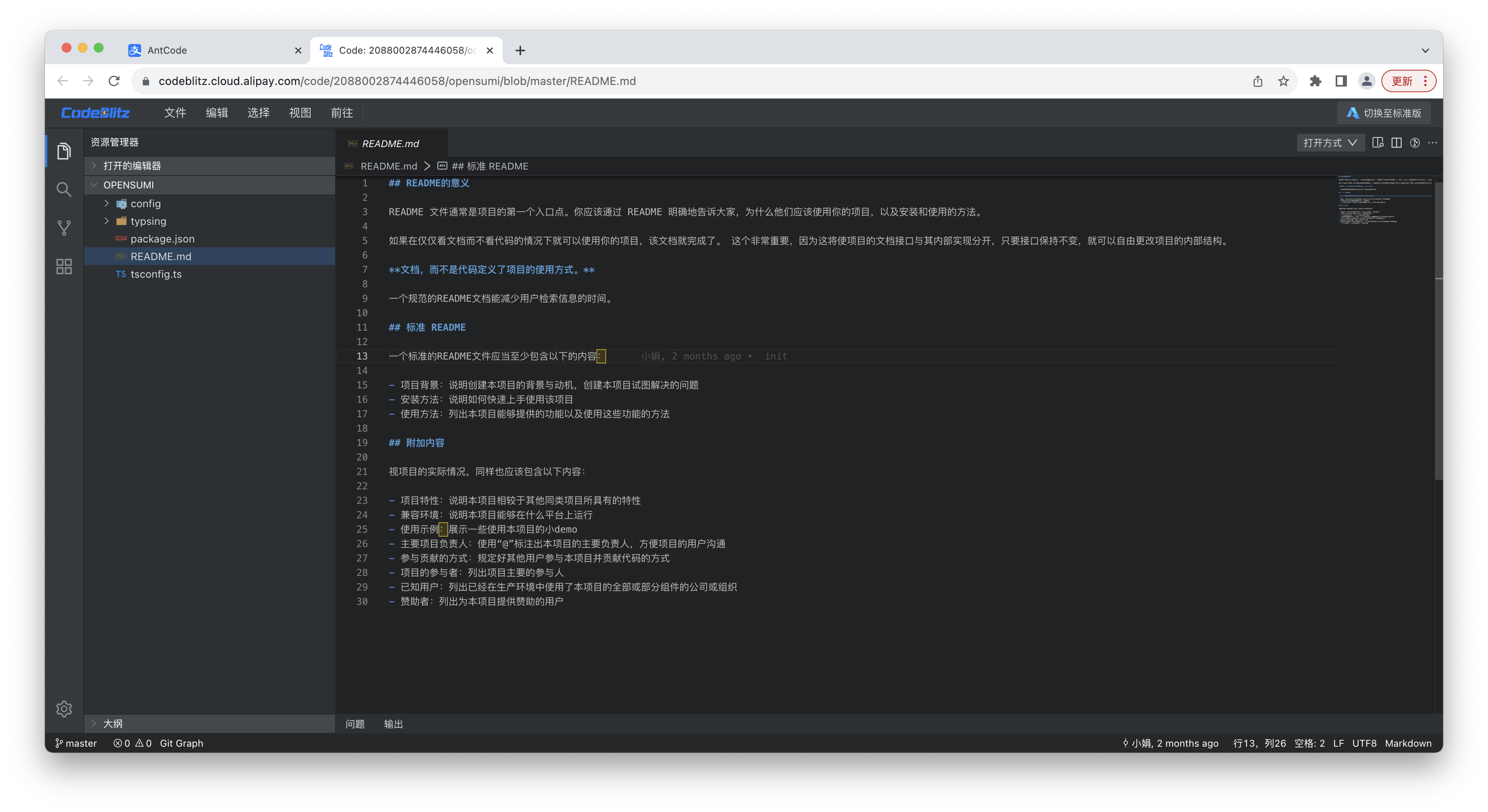Open settings gear at sidebar bottom
The image size is (1488, 812).
coord(64,709)
